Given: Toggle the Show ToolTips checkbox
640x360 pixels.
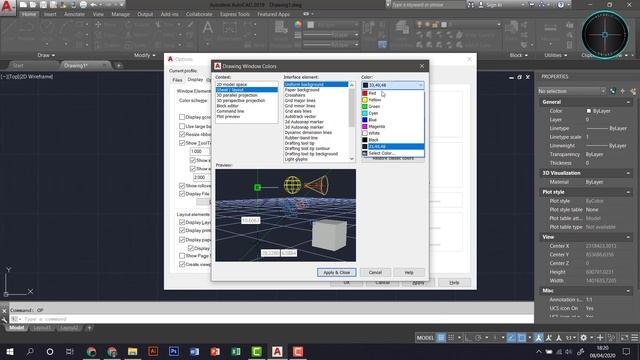Looking at the screenshot, I should 182,143.
